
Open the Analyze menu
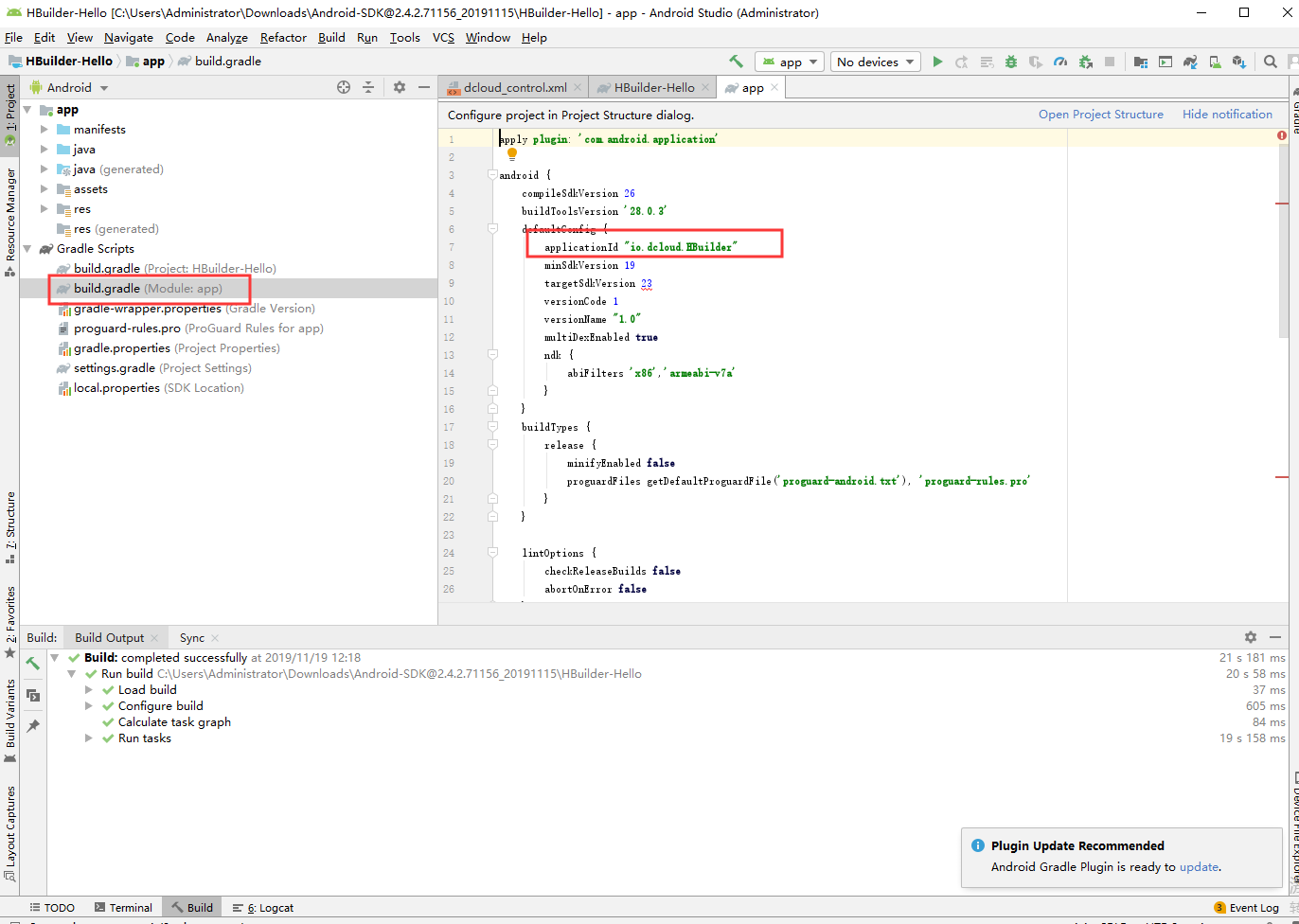226,38
